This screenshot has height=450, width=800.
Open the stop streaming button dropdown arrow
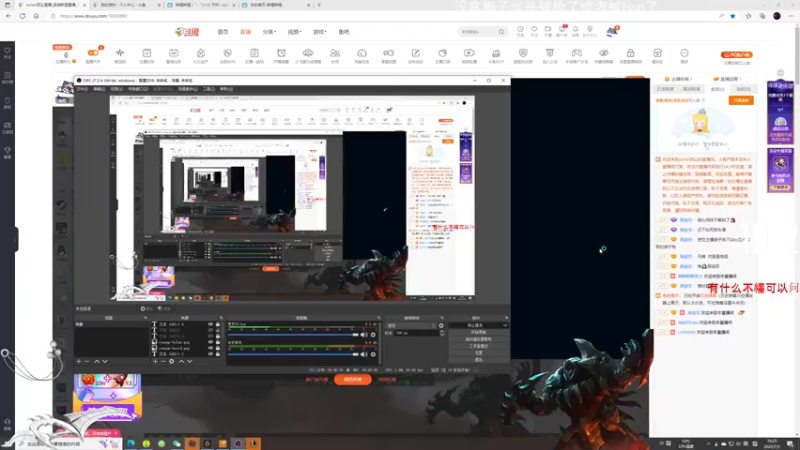pyautogui.click(x=505, y=326)
